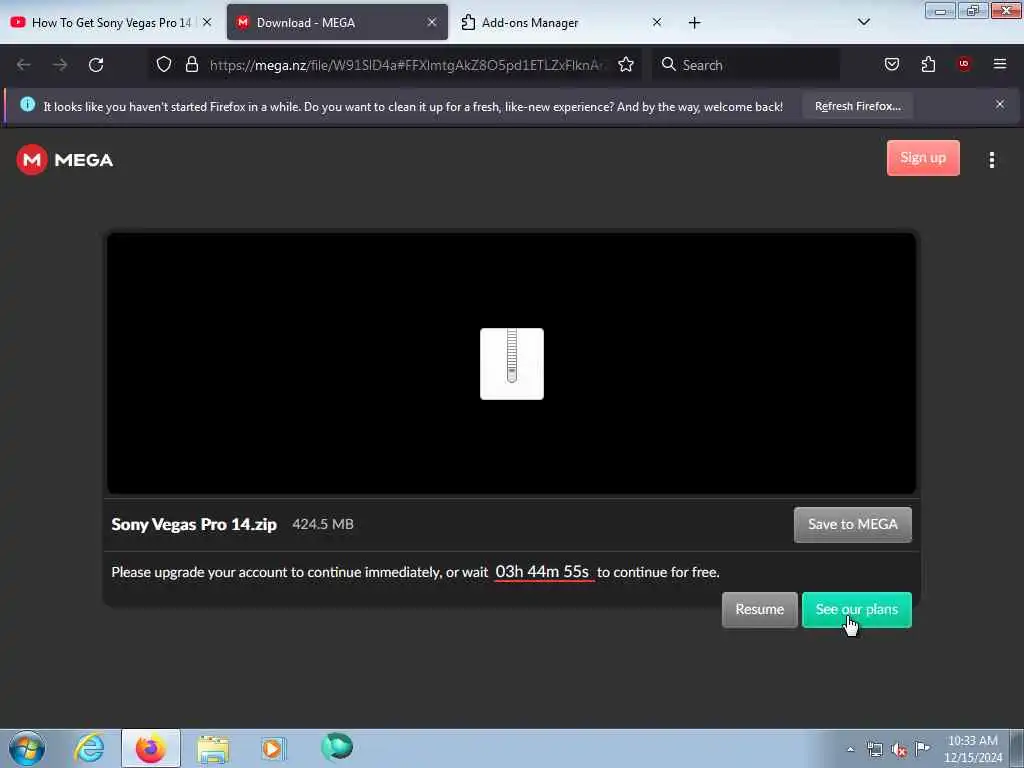Click the info icon in notification bar
This screenshot has width=1024, height=768.
click(27, 104)
